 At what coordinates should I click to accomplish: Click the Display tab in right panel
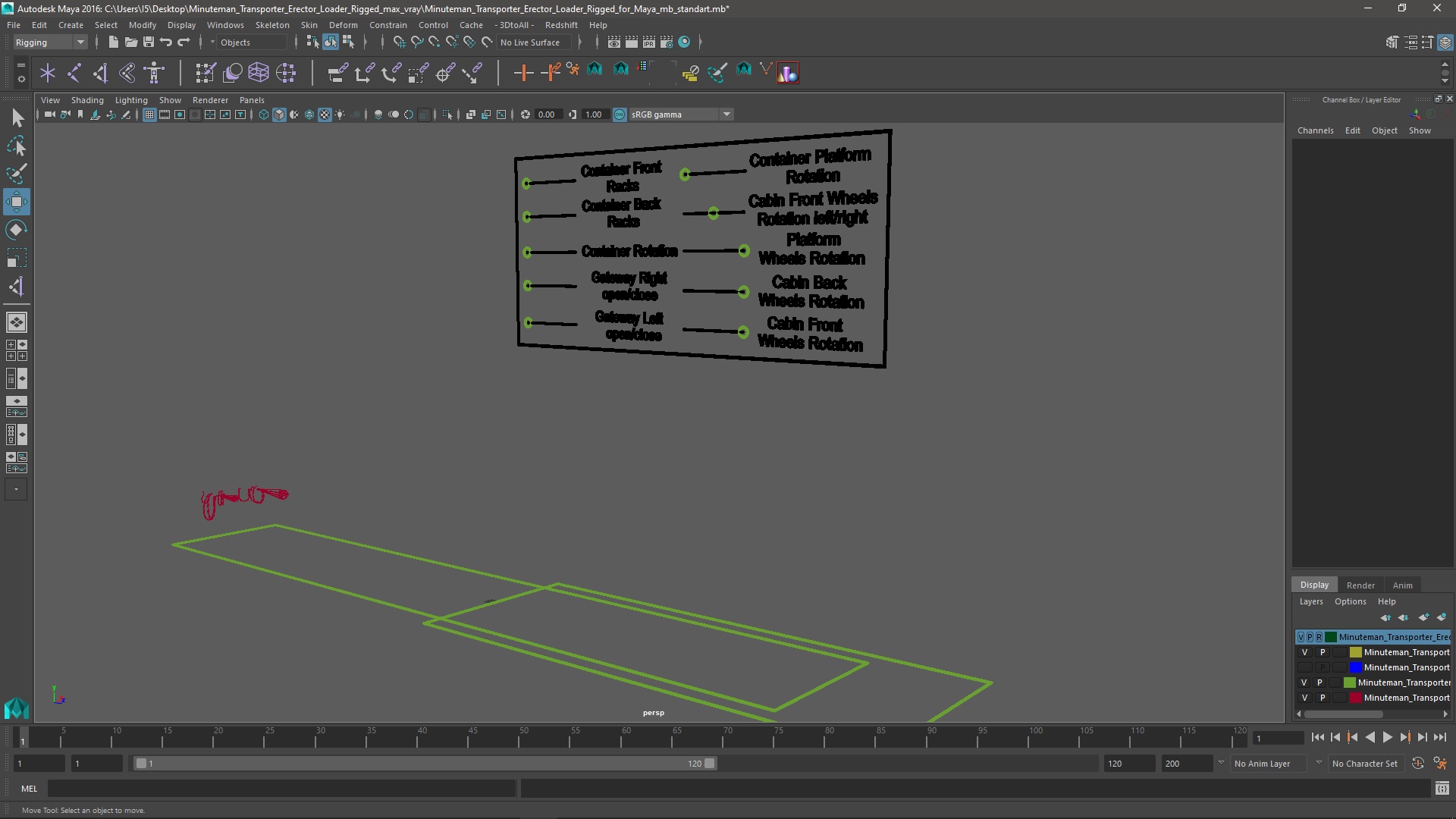(1314, 584)
